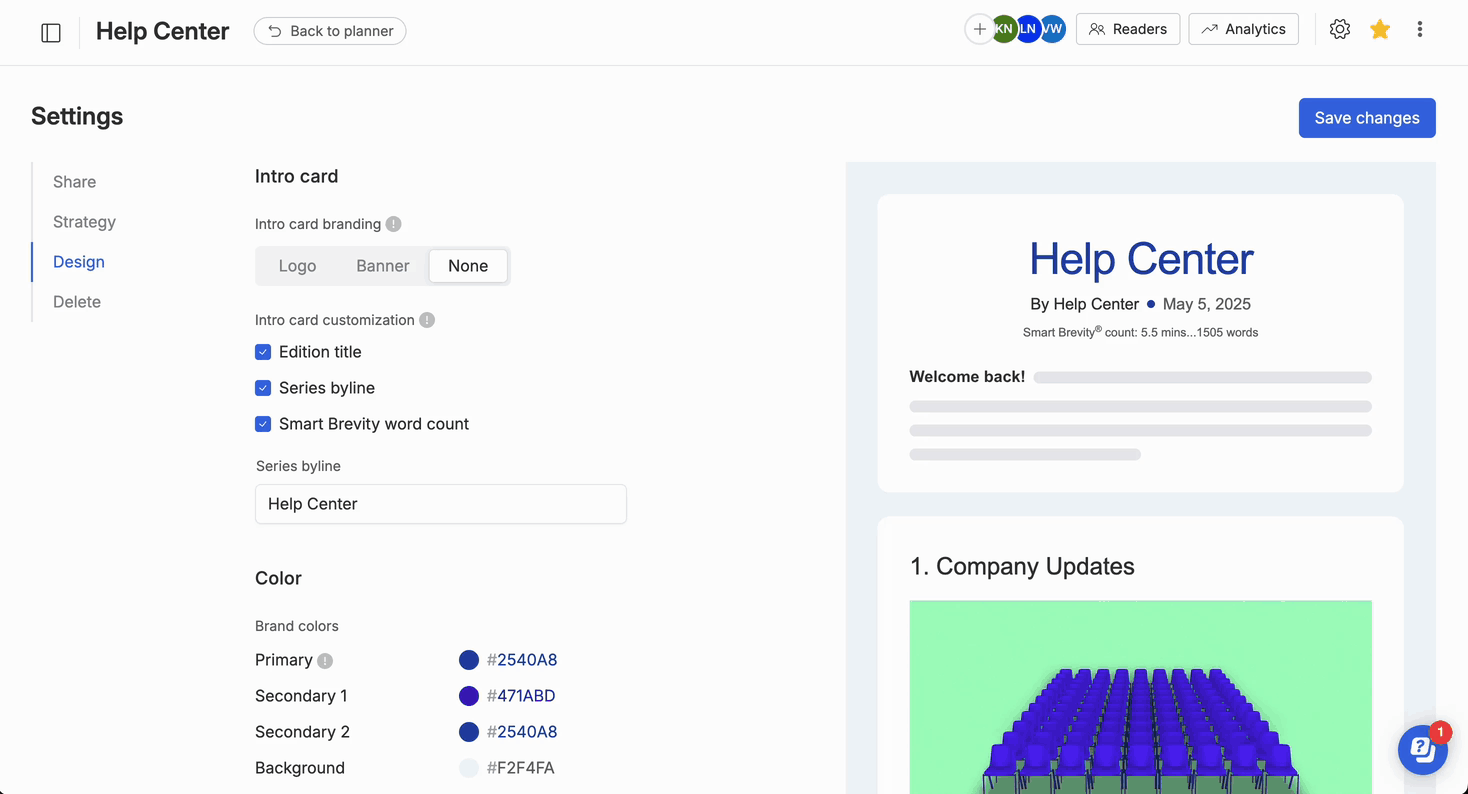
Task: Open the settings gear icon
Action: [1340, 30]
